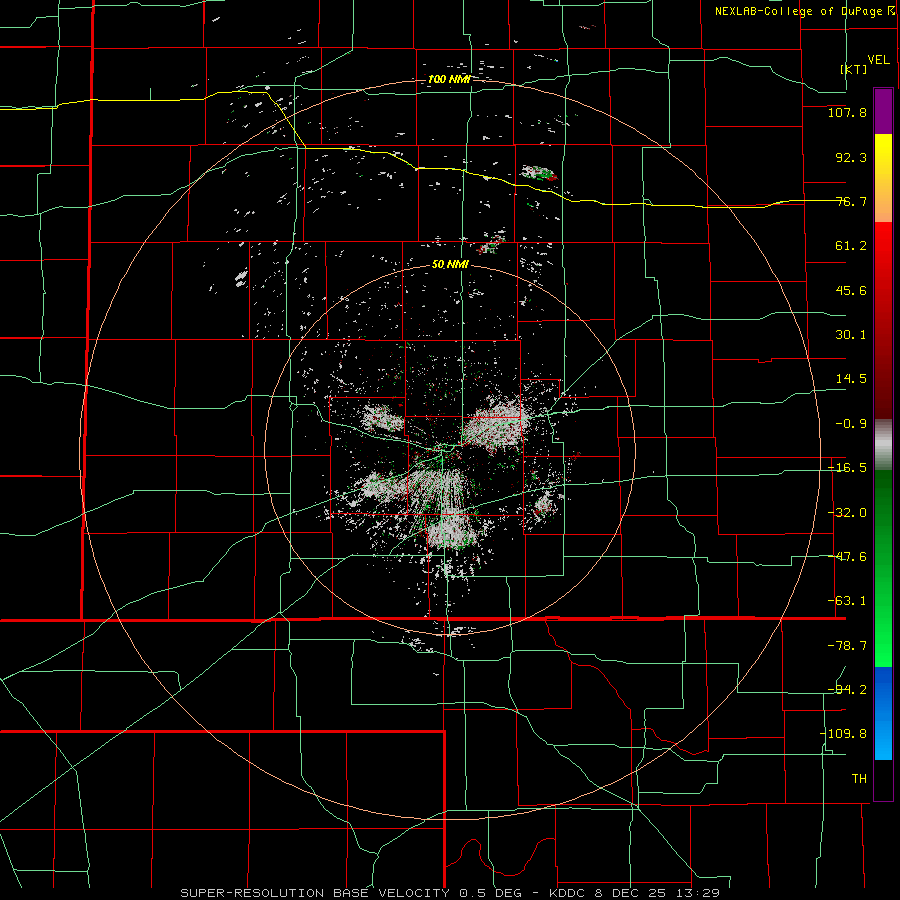The image size is (900, 900).
Task: Pick the blue segment of the color bar
Action: coord(883,713)
